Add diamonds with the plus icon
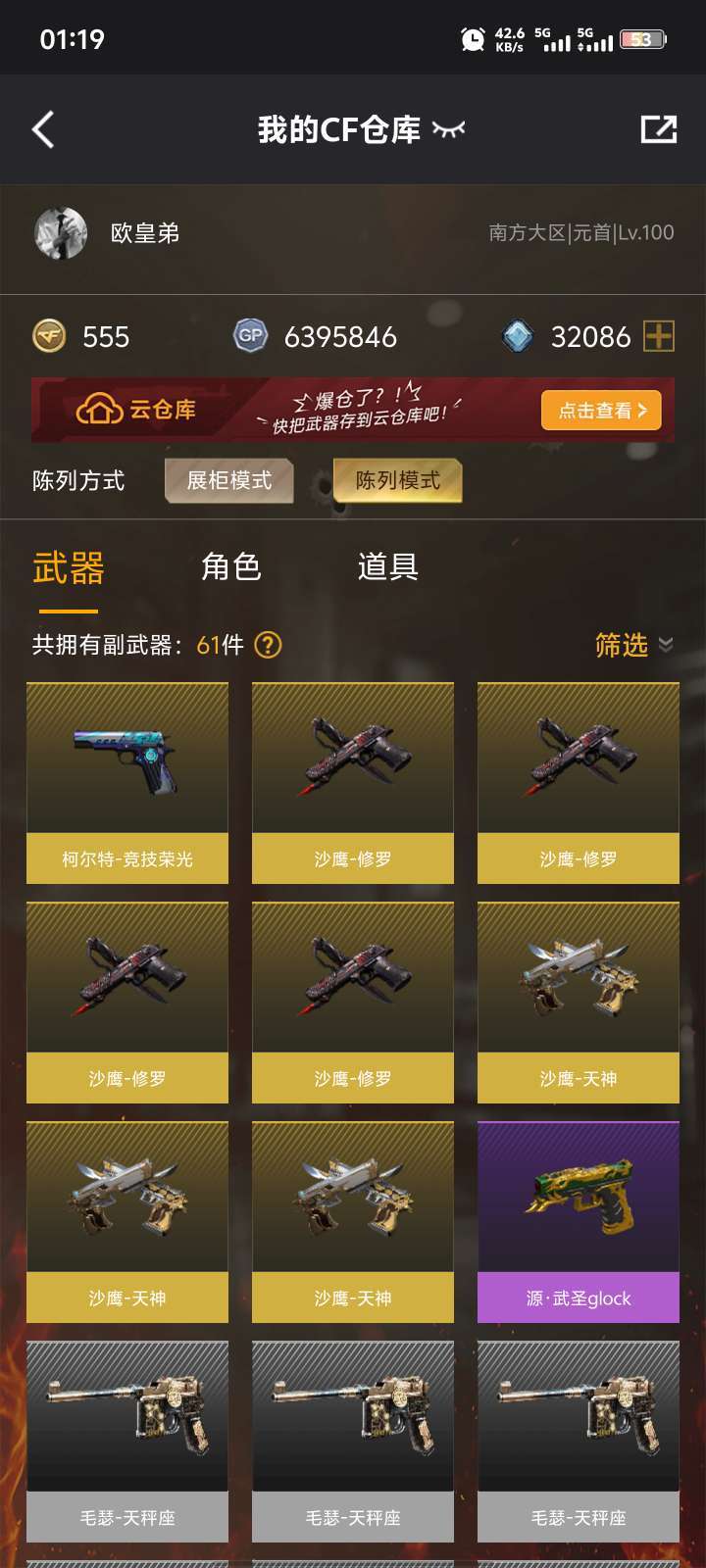 (x=659, y=336)
